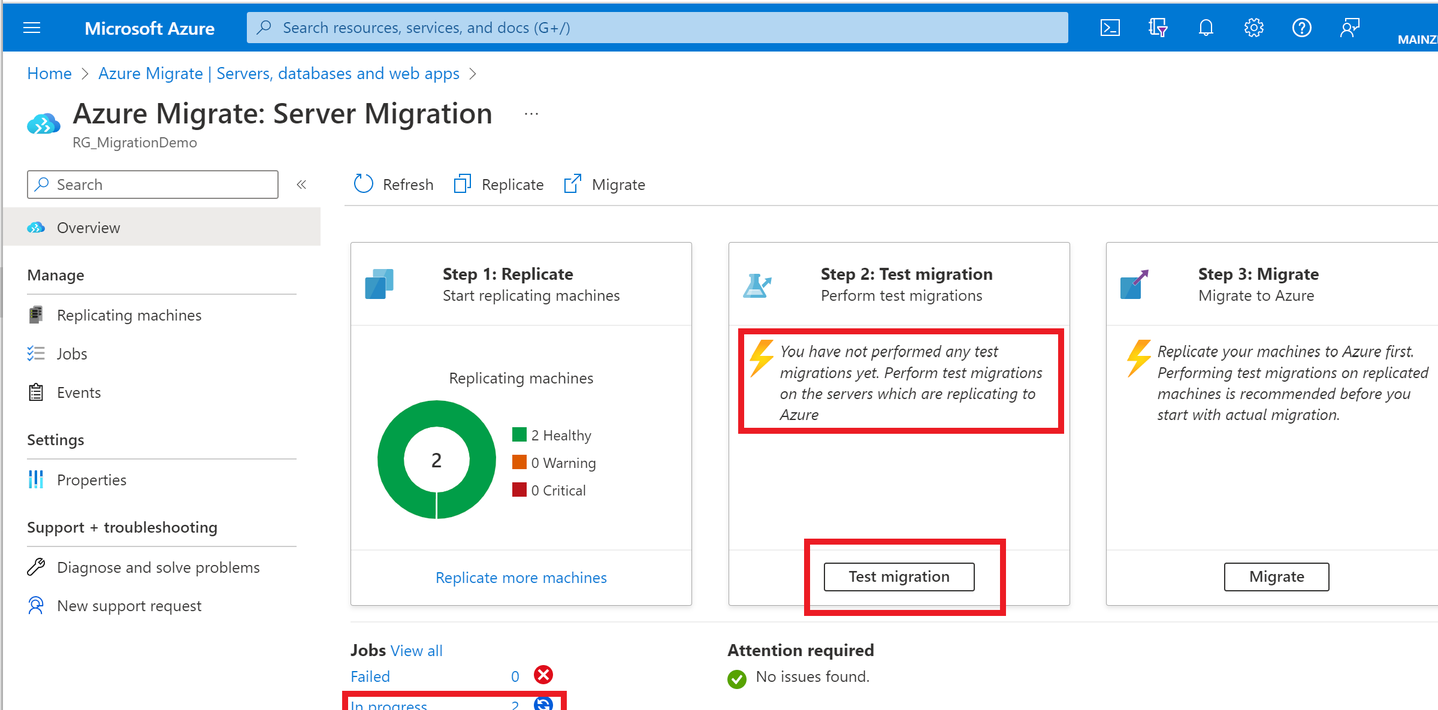Screen dimensions: 1438x710
Task: Open the directories and subscriptions filter icon
Action: (1158, 28)
